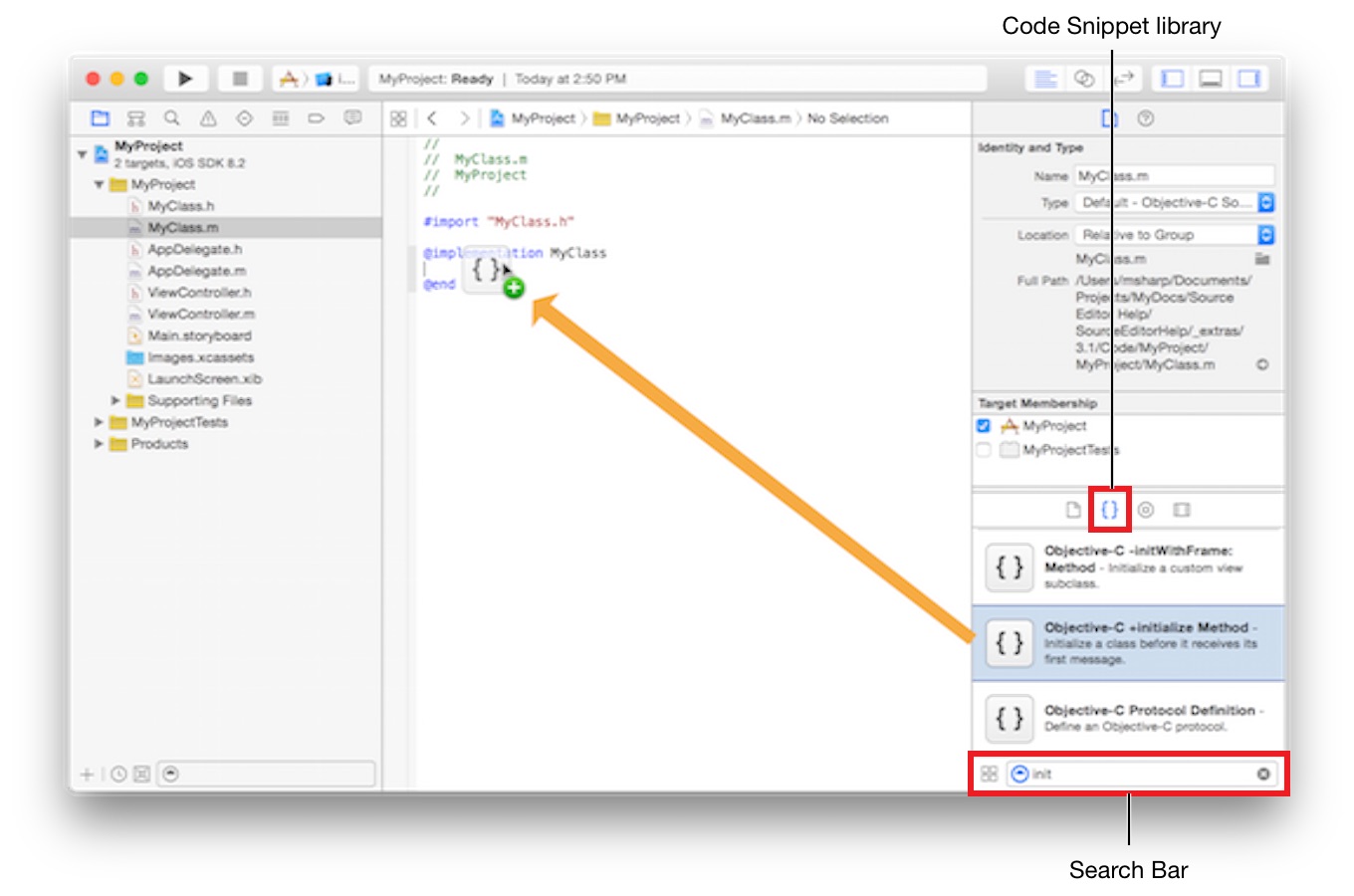1354x896 pixels.
Task: Show the File Template library
Action: tap(1073, 510)
